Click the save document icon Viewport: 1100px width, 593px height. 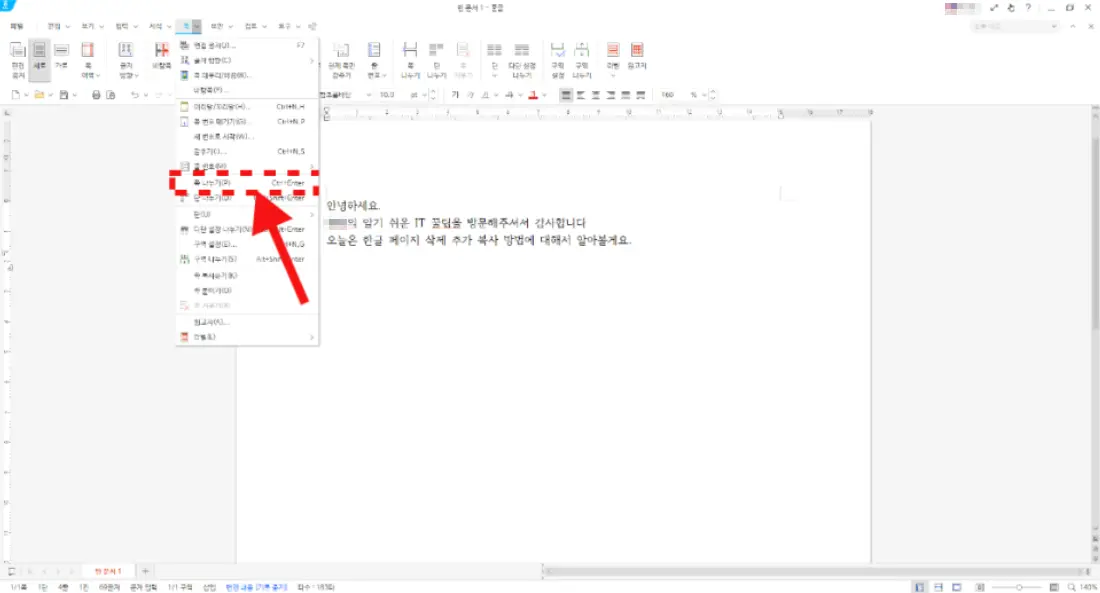tap(63, 95)
